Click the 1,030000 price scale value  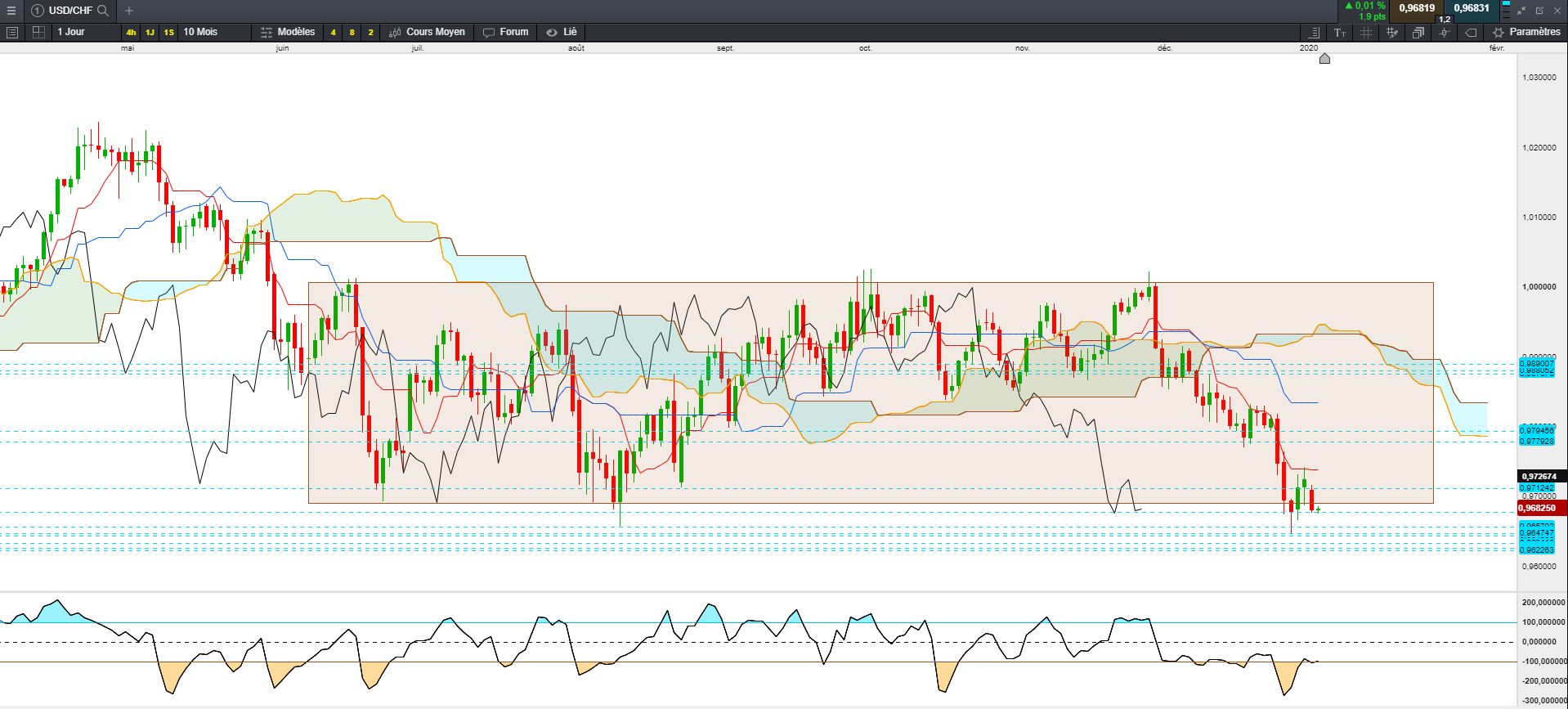coord(1539,78)
